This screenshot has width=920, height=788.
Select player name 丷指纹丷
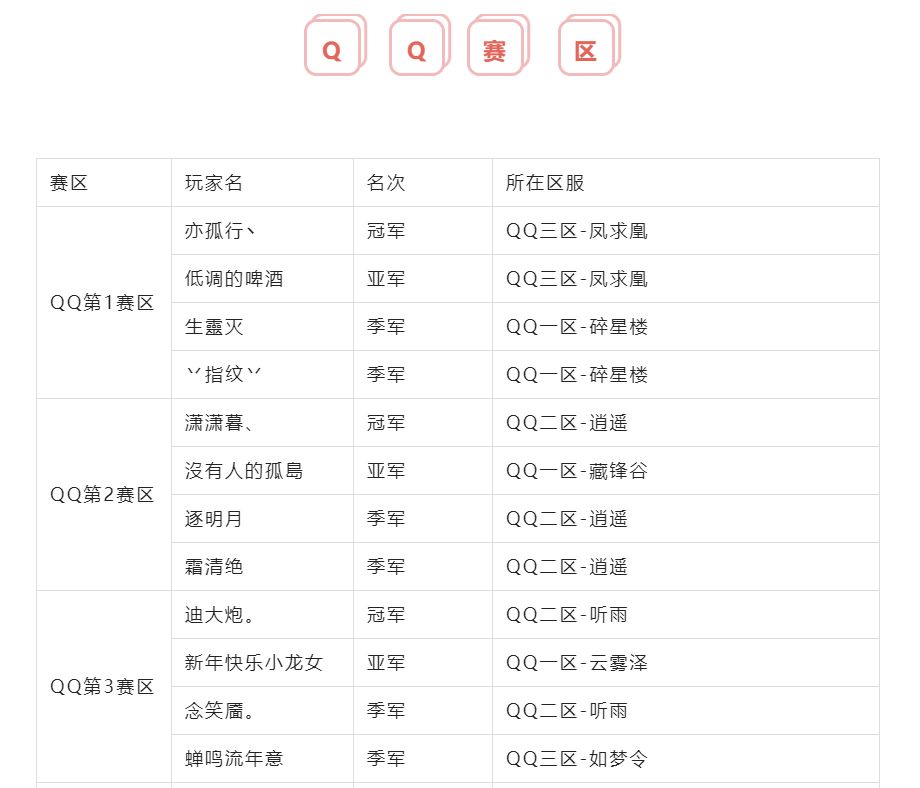coord(224,375)
